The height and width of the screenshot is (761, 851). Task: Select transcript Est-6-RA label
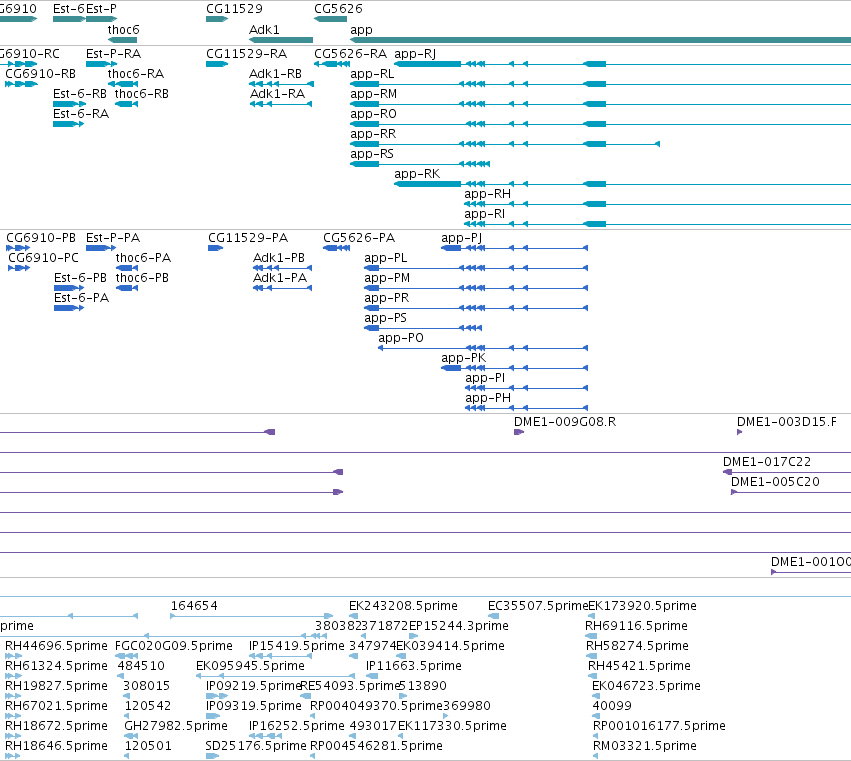81,114
